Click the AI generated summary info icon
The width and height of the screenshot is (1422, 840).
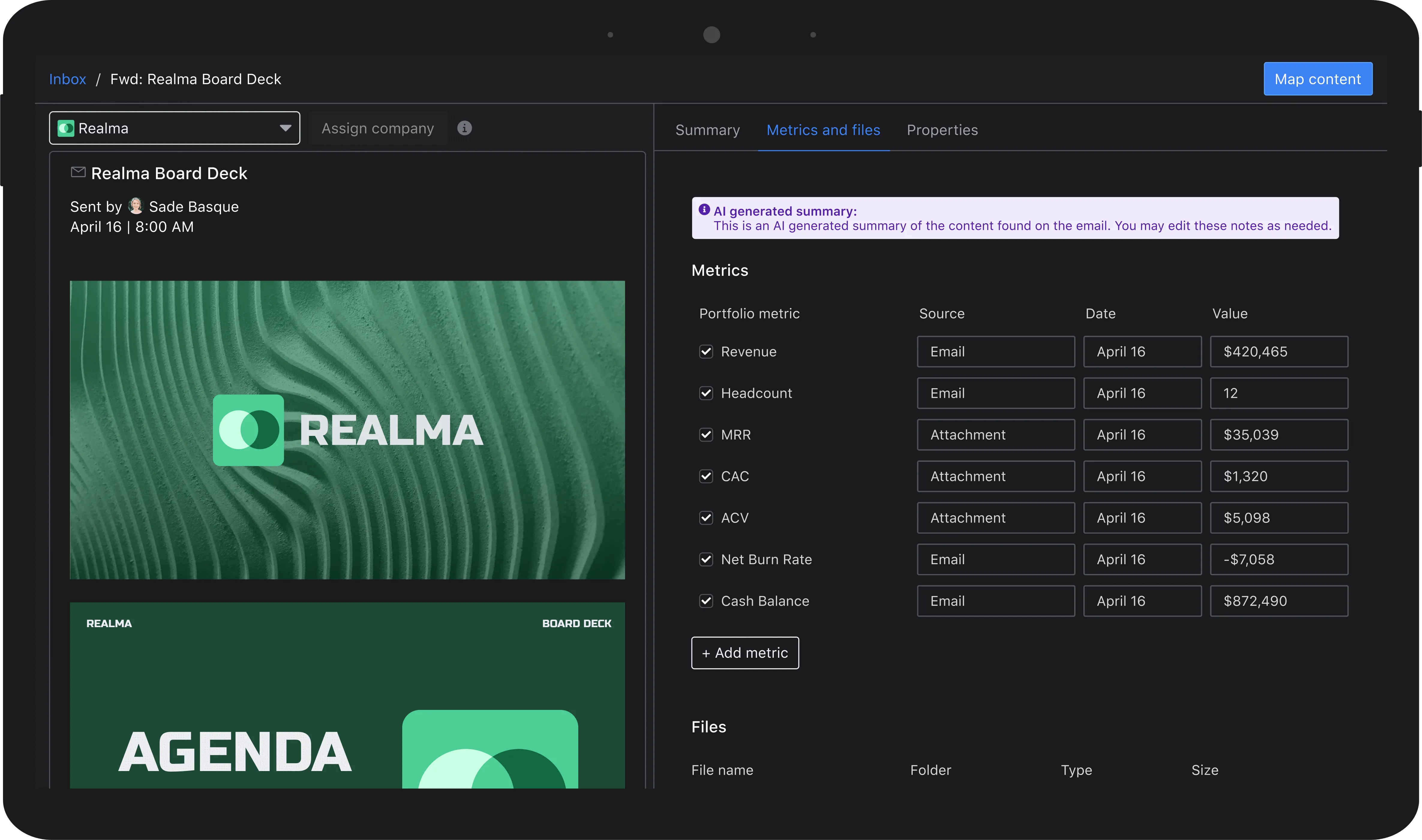pos(704,210)
